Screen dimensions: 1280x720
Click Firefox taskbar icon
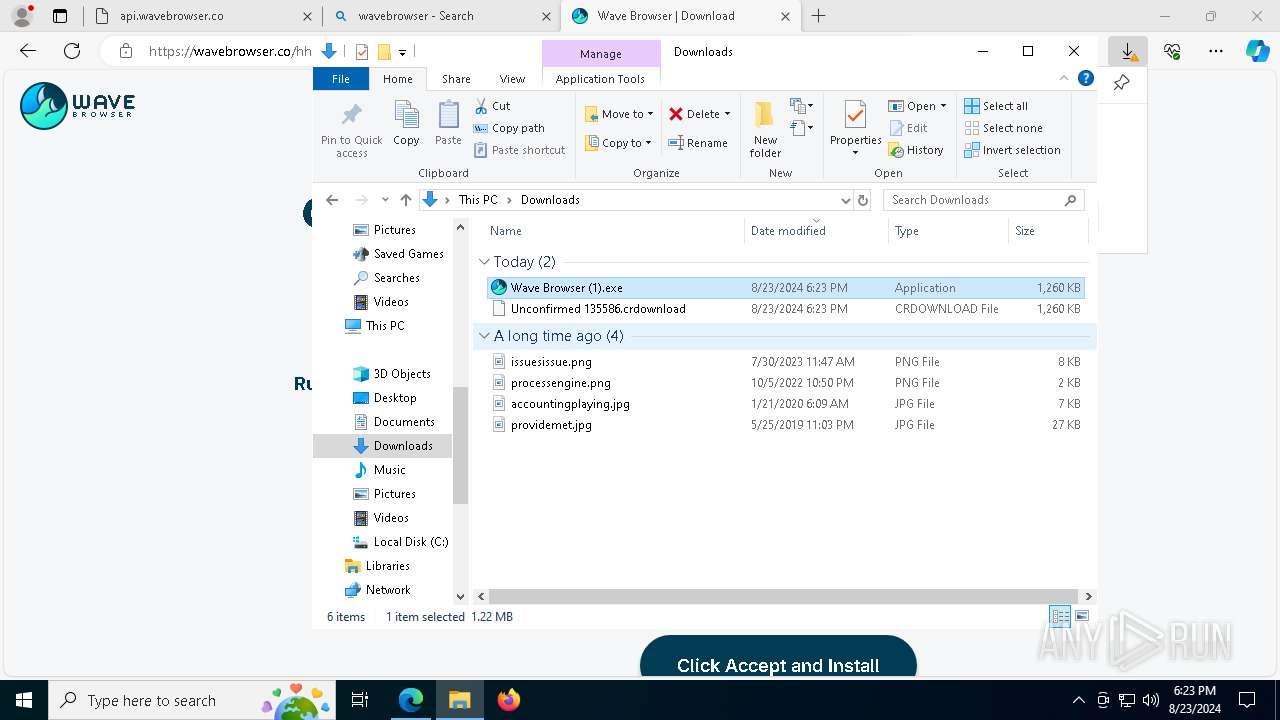coord(509,700)
